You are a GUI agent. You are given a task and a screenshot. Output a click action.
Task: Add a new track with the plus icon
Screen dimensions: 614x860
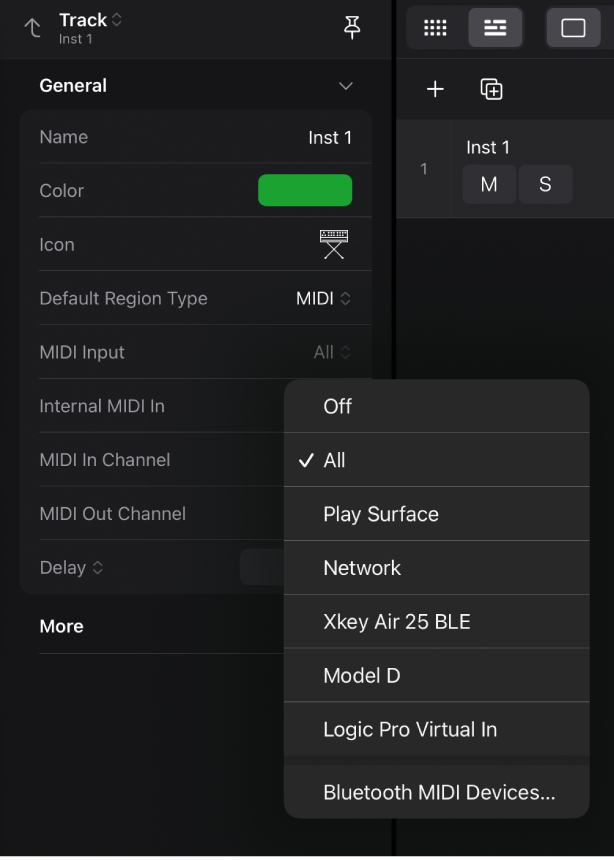[x=435, y=88]
